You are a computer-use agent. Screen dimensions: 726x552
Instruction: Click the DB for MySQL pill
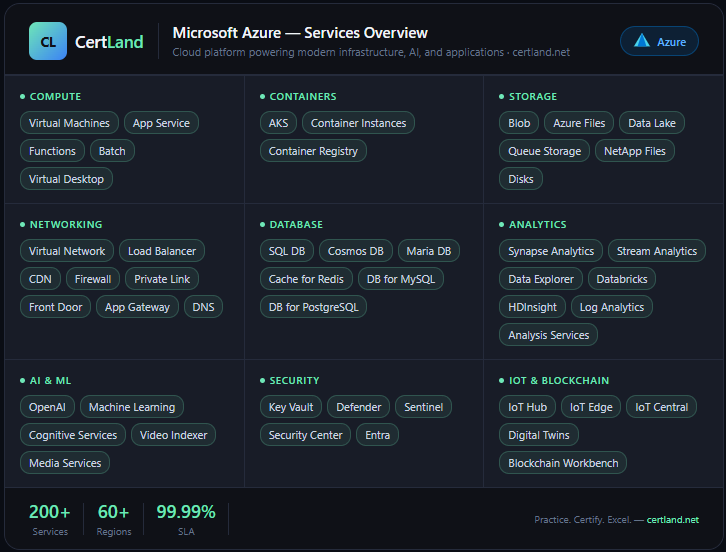401,279
